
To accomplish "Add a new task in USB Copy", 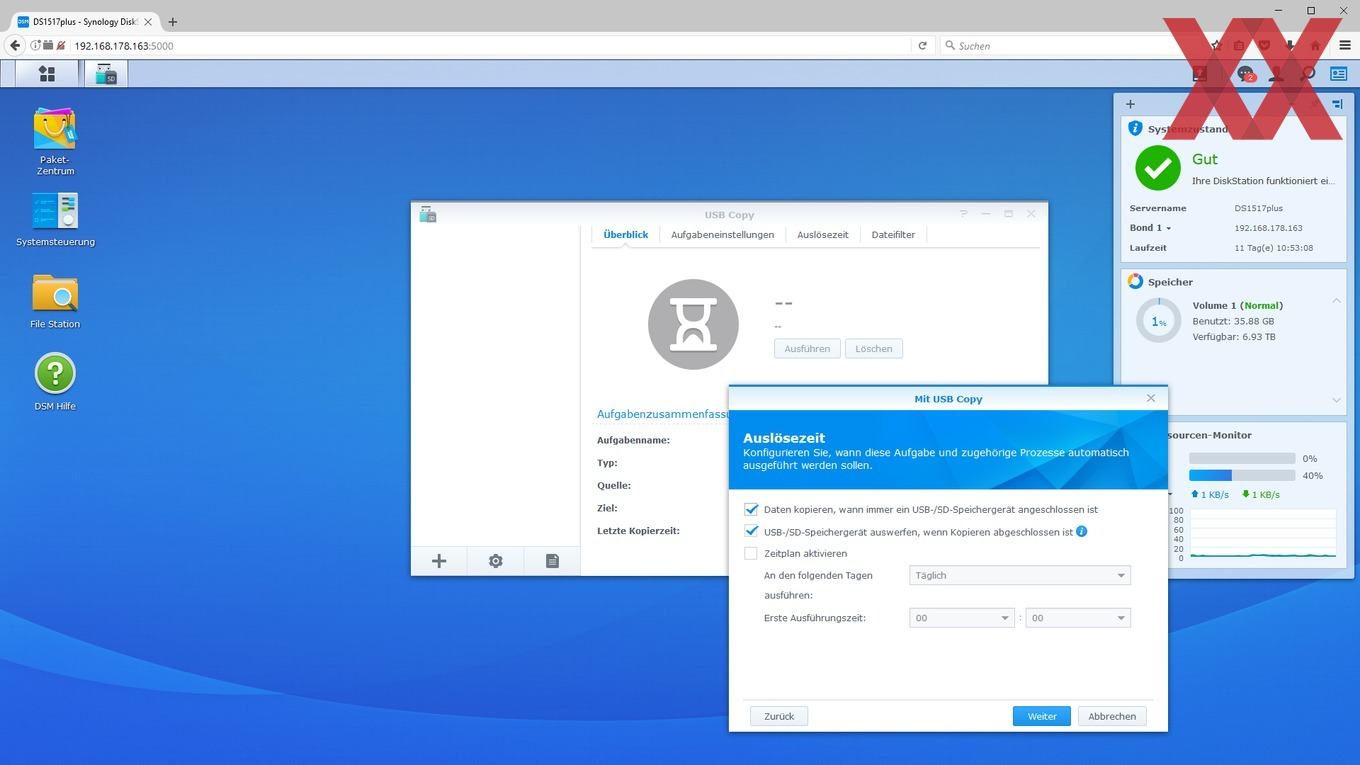I will point(439,561).
